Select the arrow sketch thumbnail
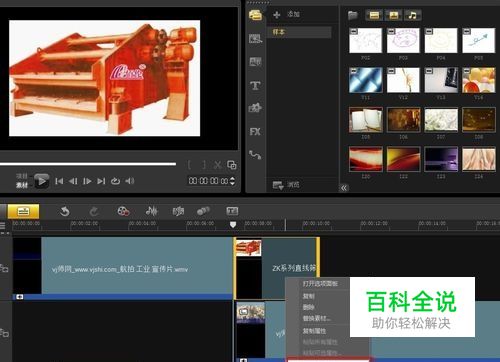The width and height of the screenshot is (500, 362). (x=479, y=41)
